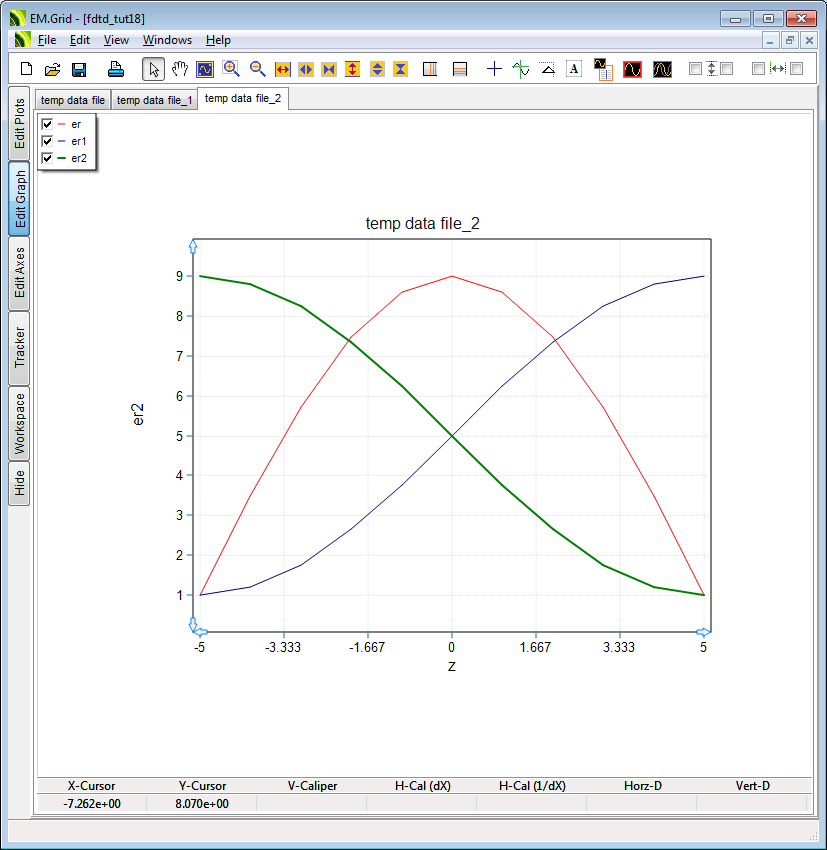The width and height of the screenshot is (827, 850).
Task: Click the New file icon
Action: [27, 69]
